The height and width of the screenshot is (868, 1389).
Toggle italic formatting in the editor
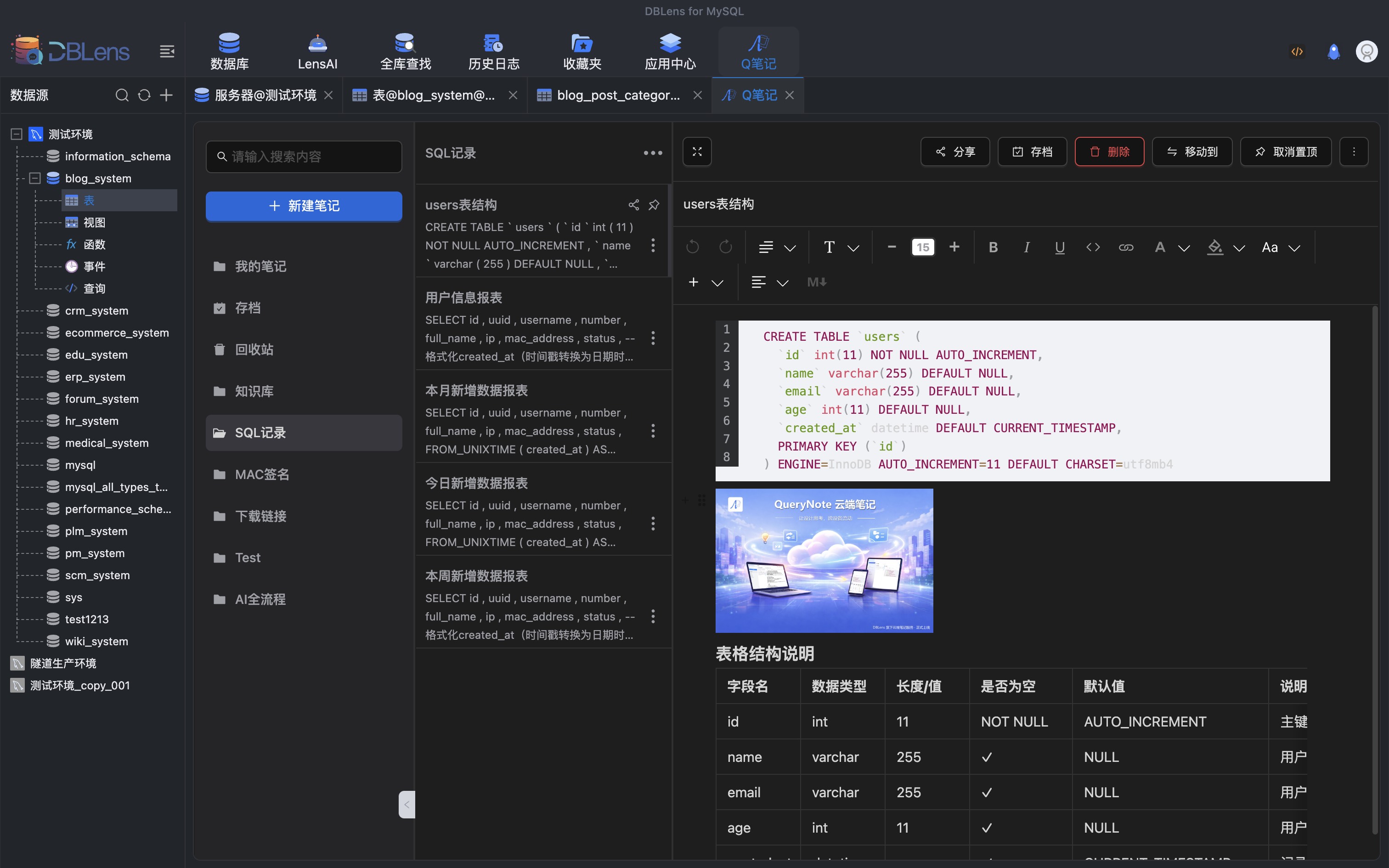point(1026,247)
